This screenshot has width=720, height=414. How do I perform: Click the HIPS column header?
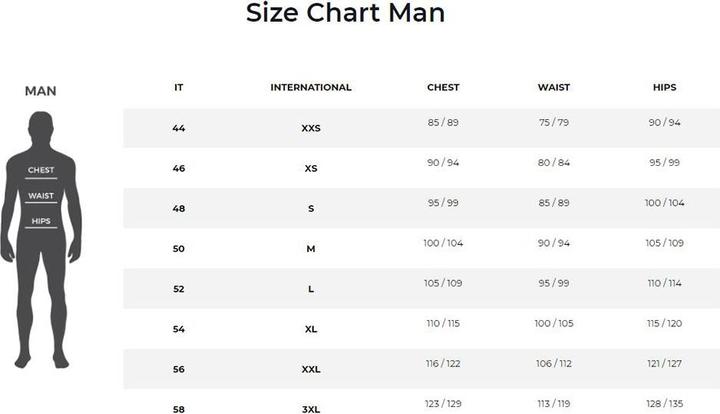664,87
